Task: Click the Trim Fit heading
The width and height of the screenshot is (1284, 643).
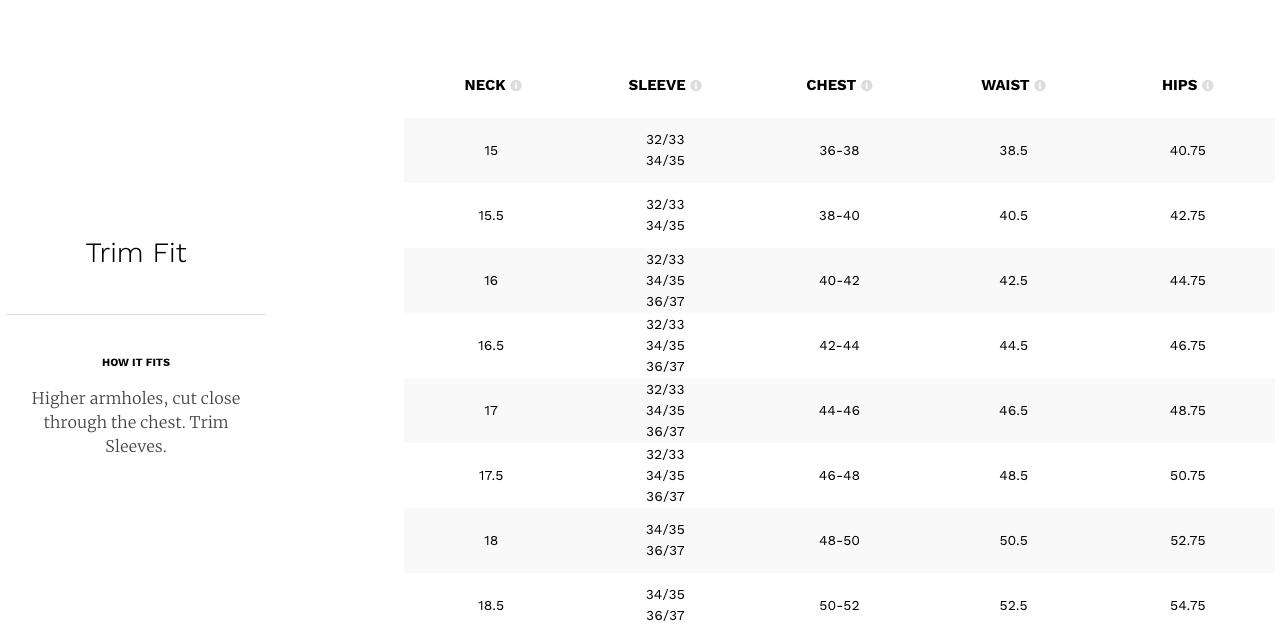Action: click(136, 253)
